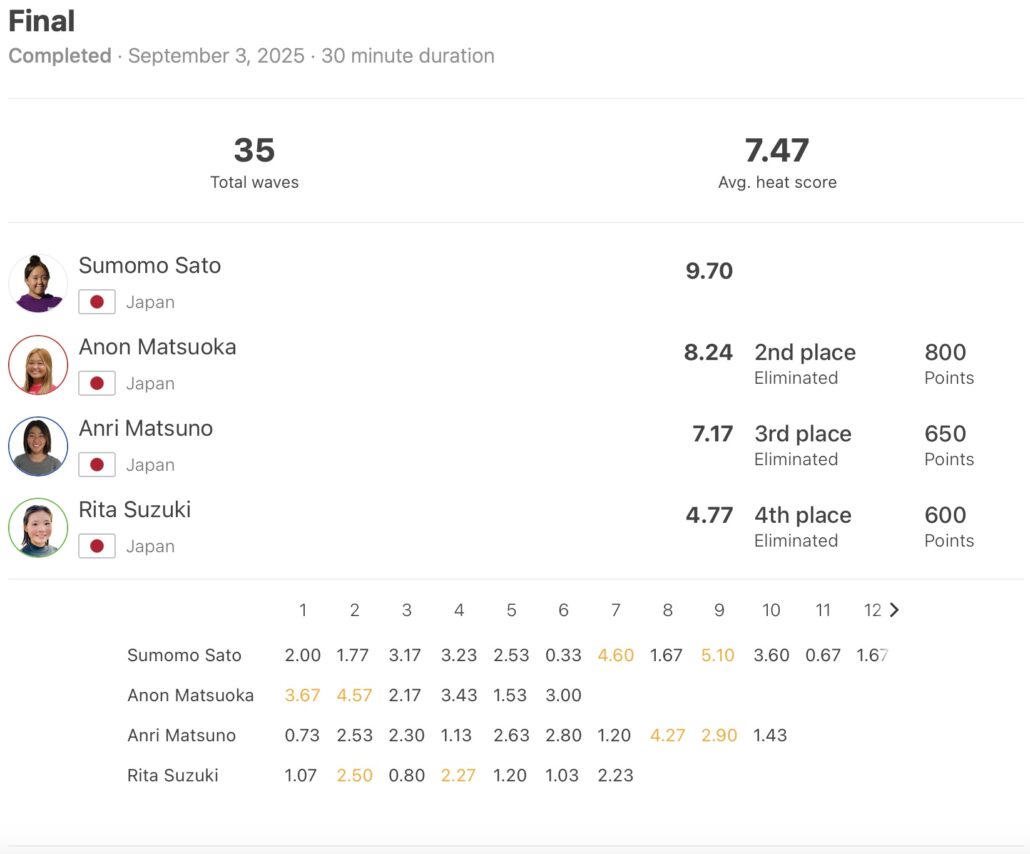This screenshot has height=854, width=1030.
Task: Open Sumomo Sato's athlete name link
Action: pos(150,266)
